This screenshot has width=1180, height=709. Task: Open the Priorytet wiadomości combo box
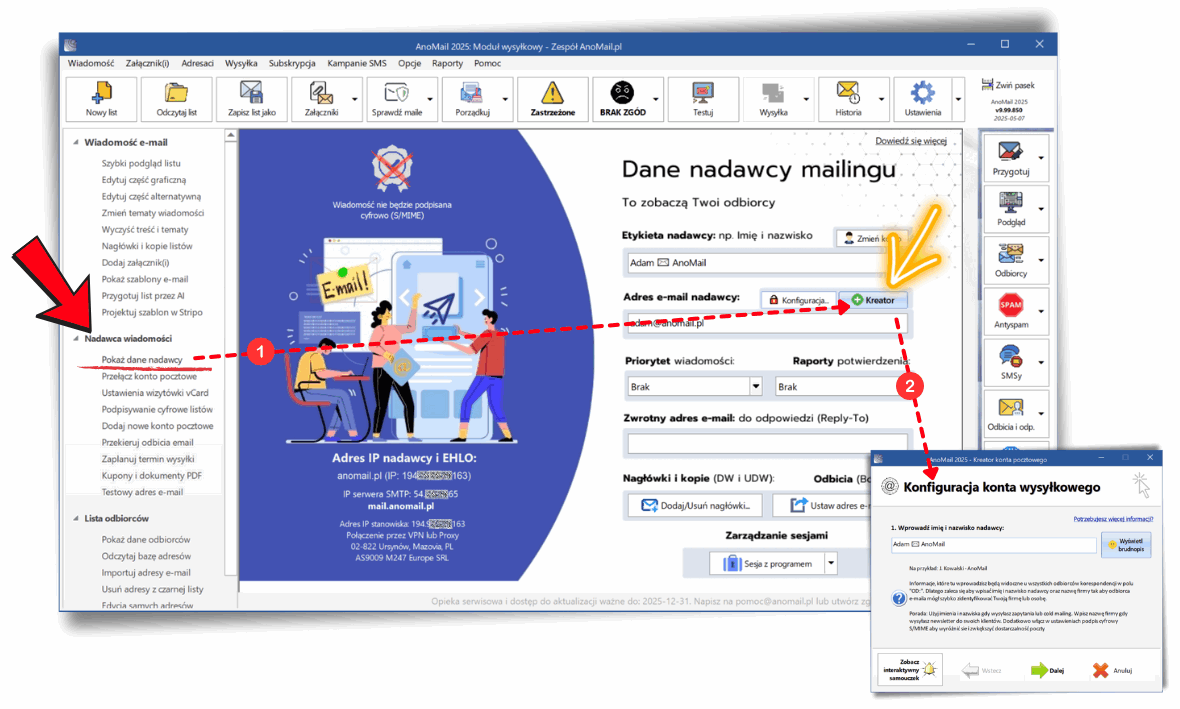[x=695, y=386]
